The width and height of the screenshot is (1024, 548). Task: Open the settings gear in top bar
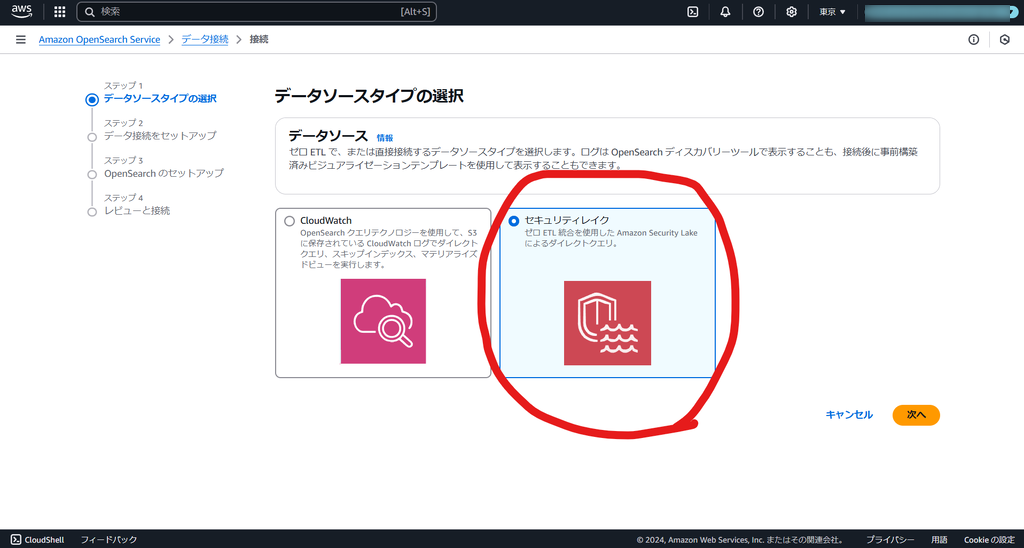[792, 12]
